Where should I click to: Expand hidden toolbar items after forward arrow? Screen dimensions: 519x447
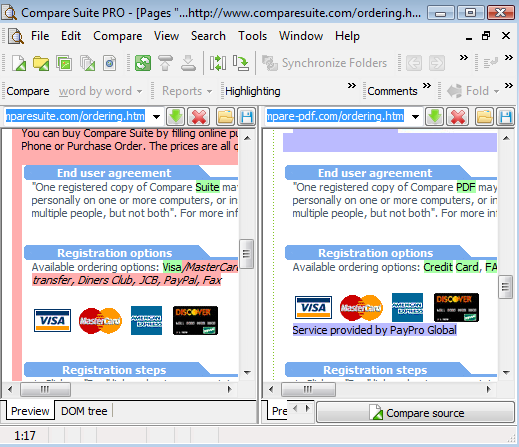pyautogui.click(x=464, y=58)
